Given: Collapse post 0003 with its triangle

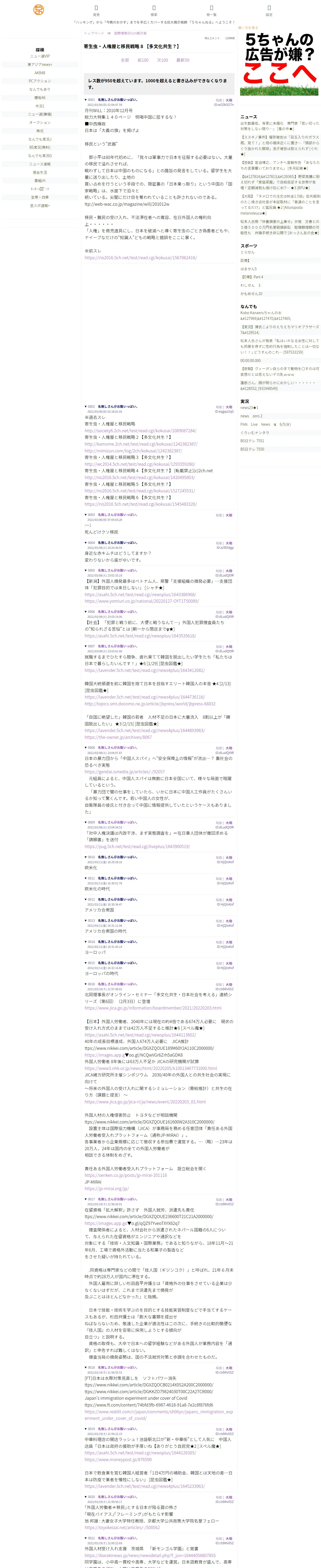Looking at the screenshot, I should 86,515.
